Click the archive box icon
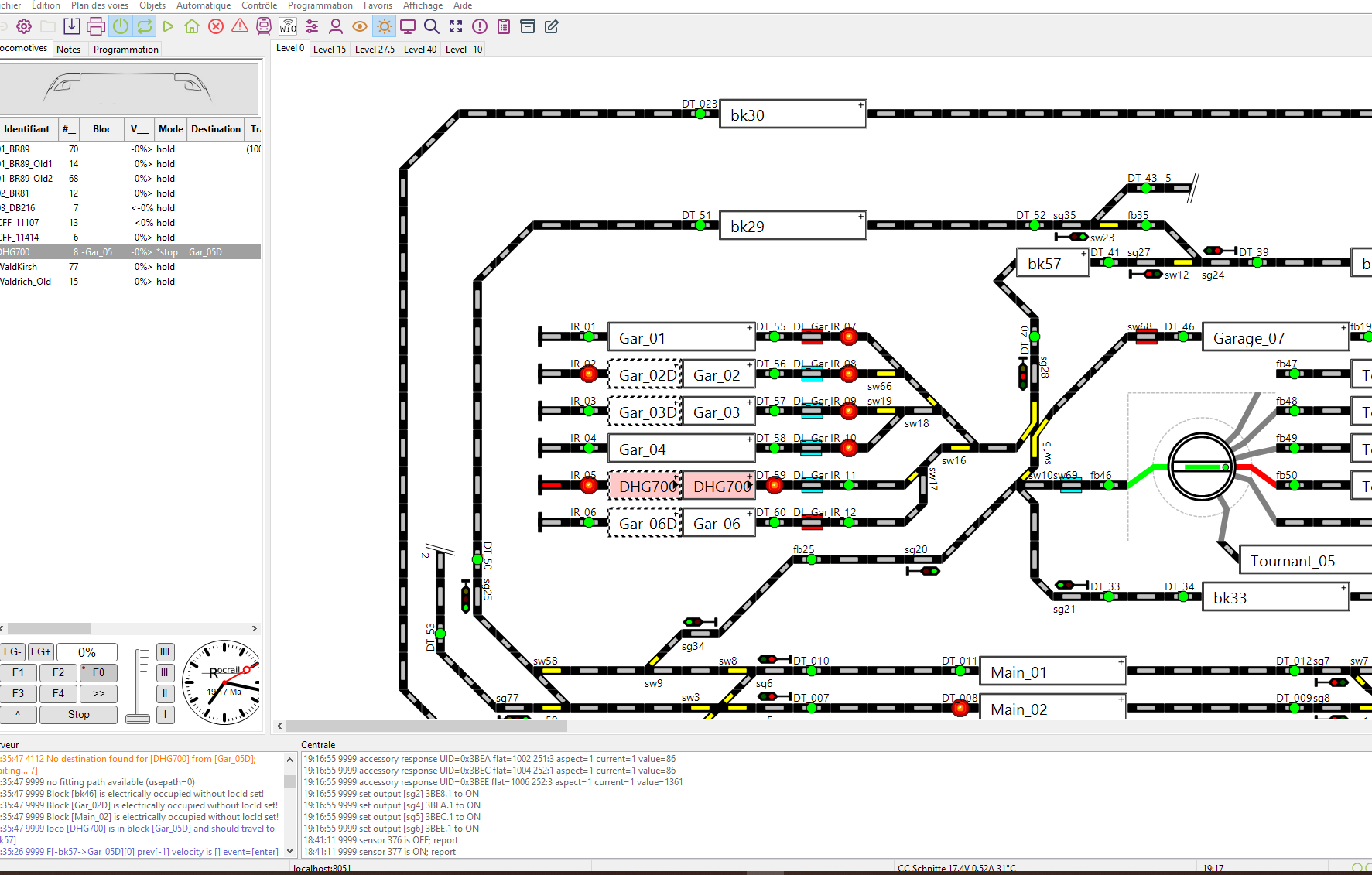Viewport: 1372px width, 875px height. (x=528, y=26)
